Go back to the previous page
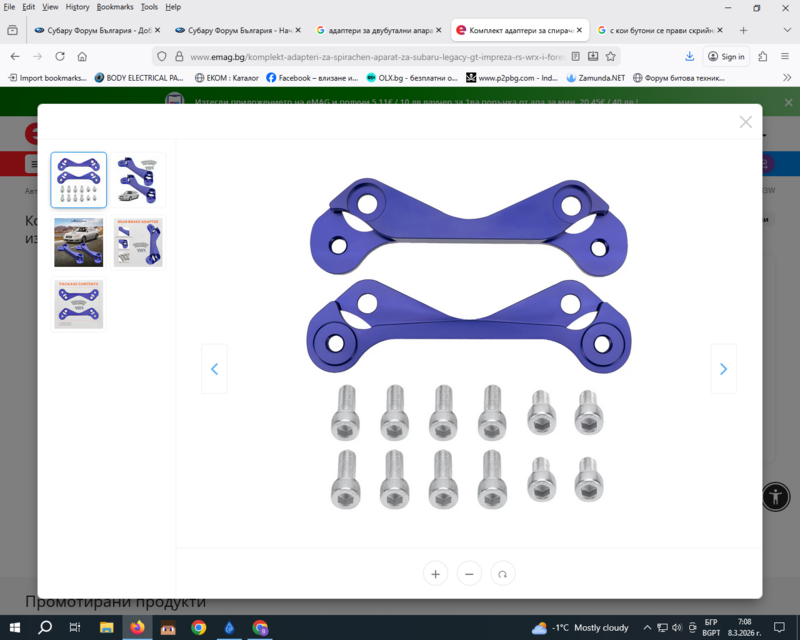The height and width of the screenshot is (640, 800). pos(15,57)
